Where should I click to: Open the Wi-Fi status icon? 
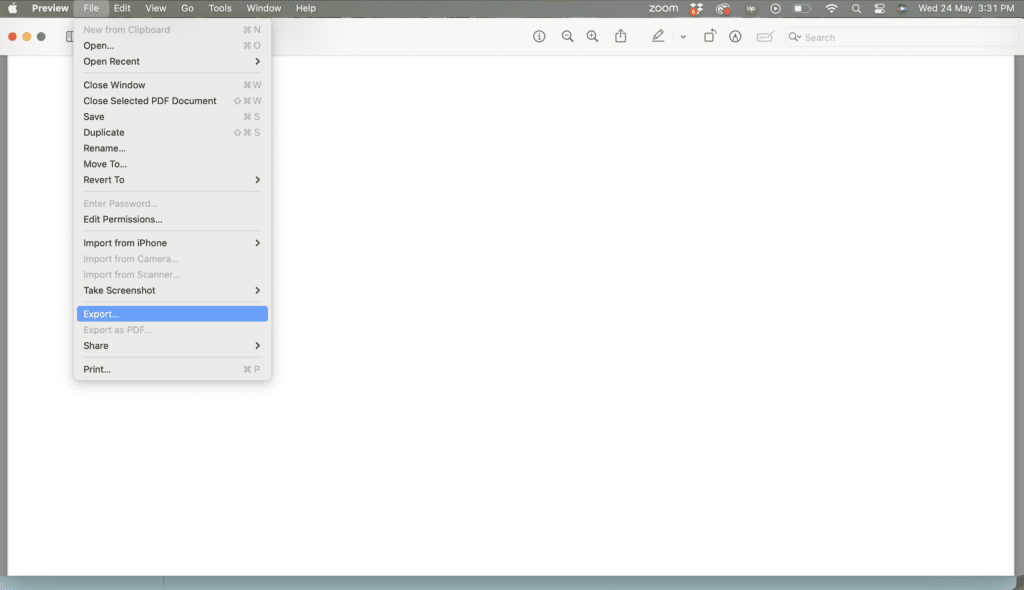click(x=831, y=8)
